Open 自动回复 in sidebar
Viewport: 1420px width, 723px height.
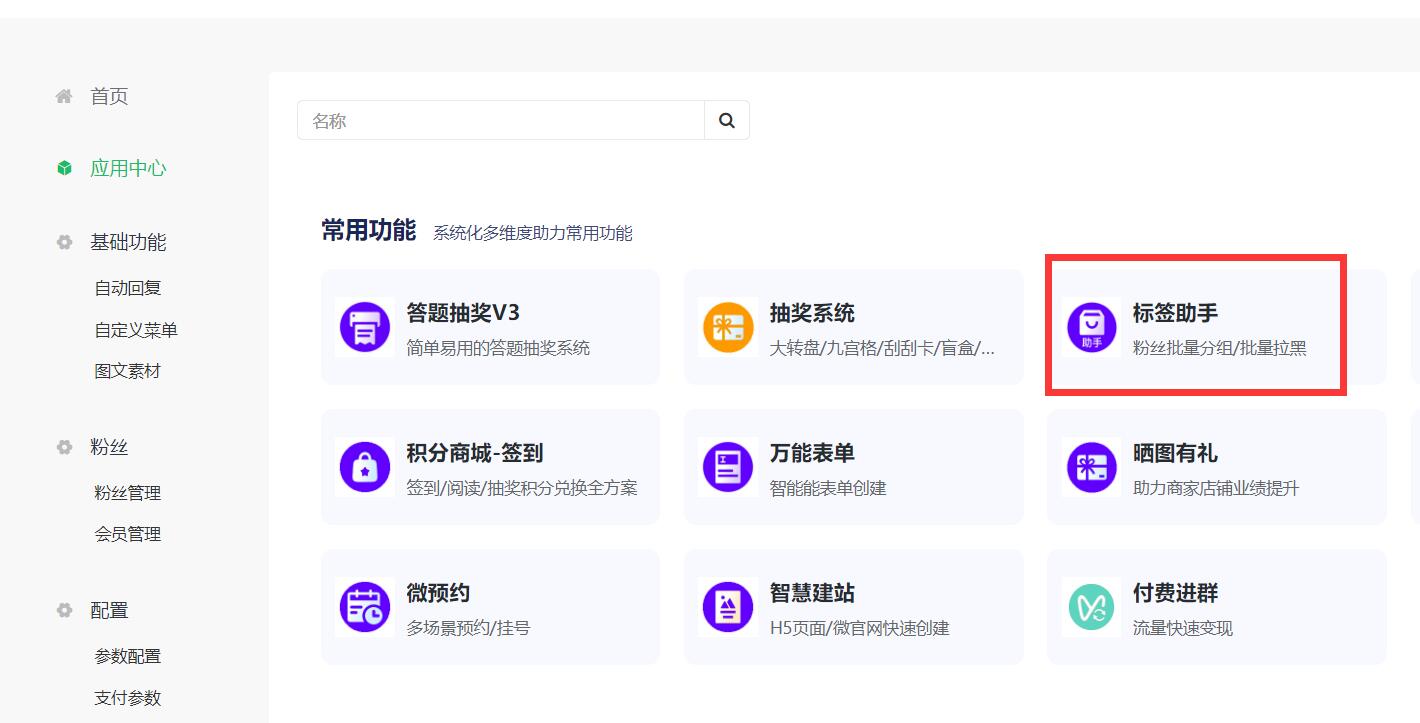128,288
